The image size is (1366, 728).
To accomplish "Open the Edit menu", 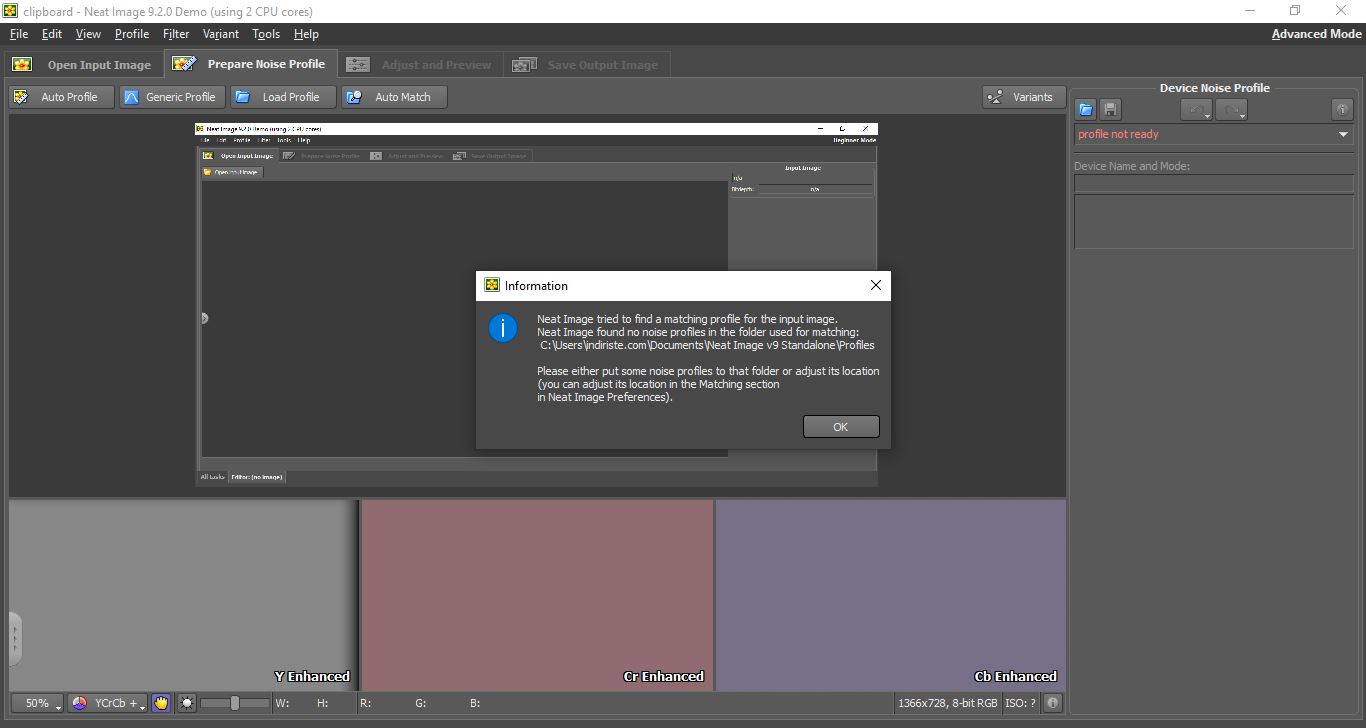I will (x=52, y=34).
